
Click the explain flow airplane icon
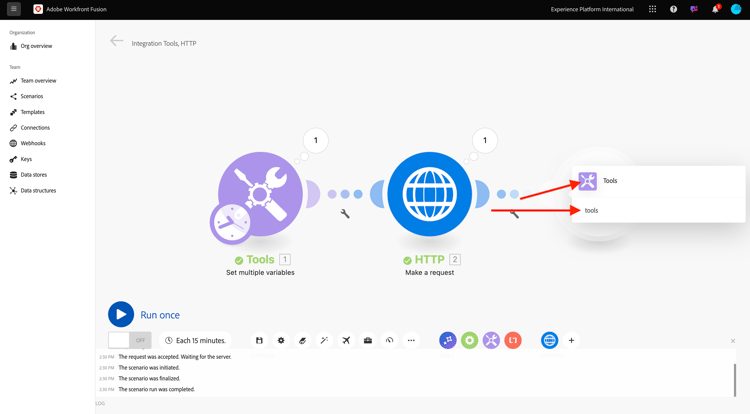tap(346, 340)
